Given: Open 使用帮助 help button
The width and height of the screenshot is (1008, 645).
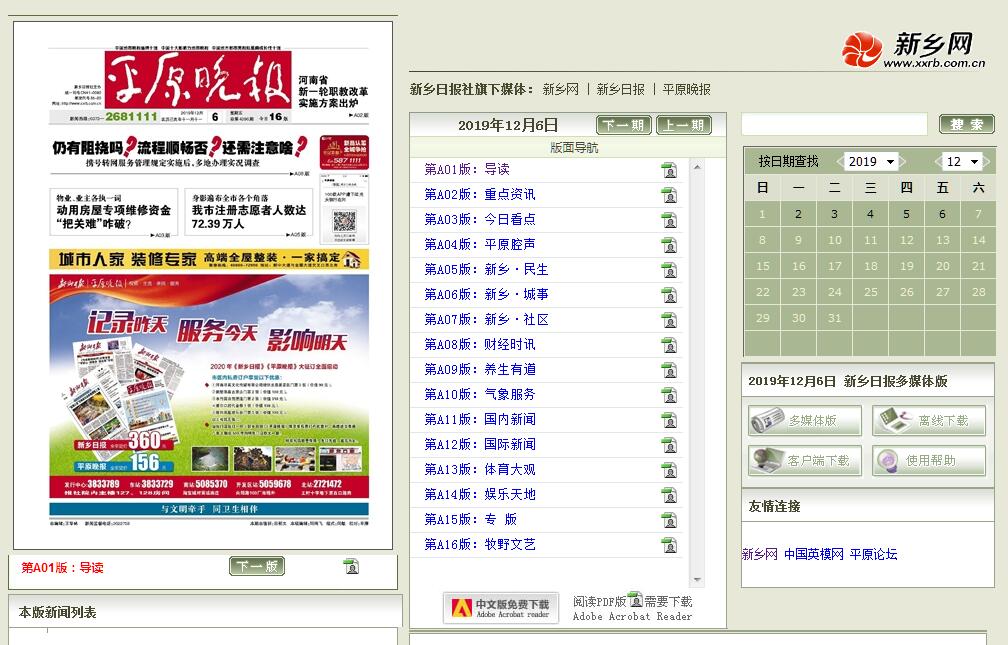Looking at the screenshot, I should point(928,461).
